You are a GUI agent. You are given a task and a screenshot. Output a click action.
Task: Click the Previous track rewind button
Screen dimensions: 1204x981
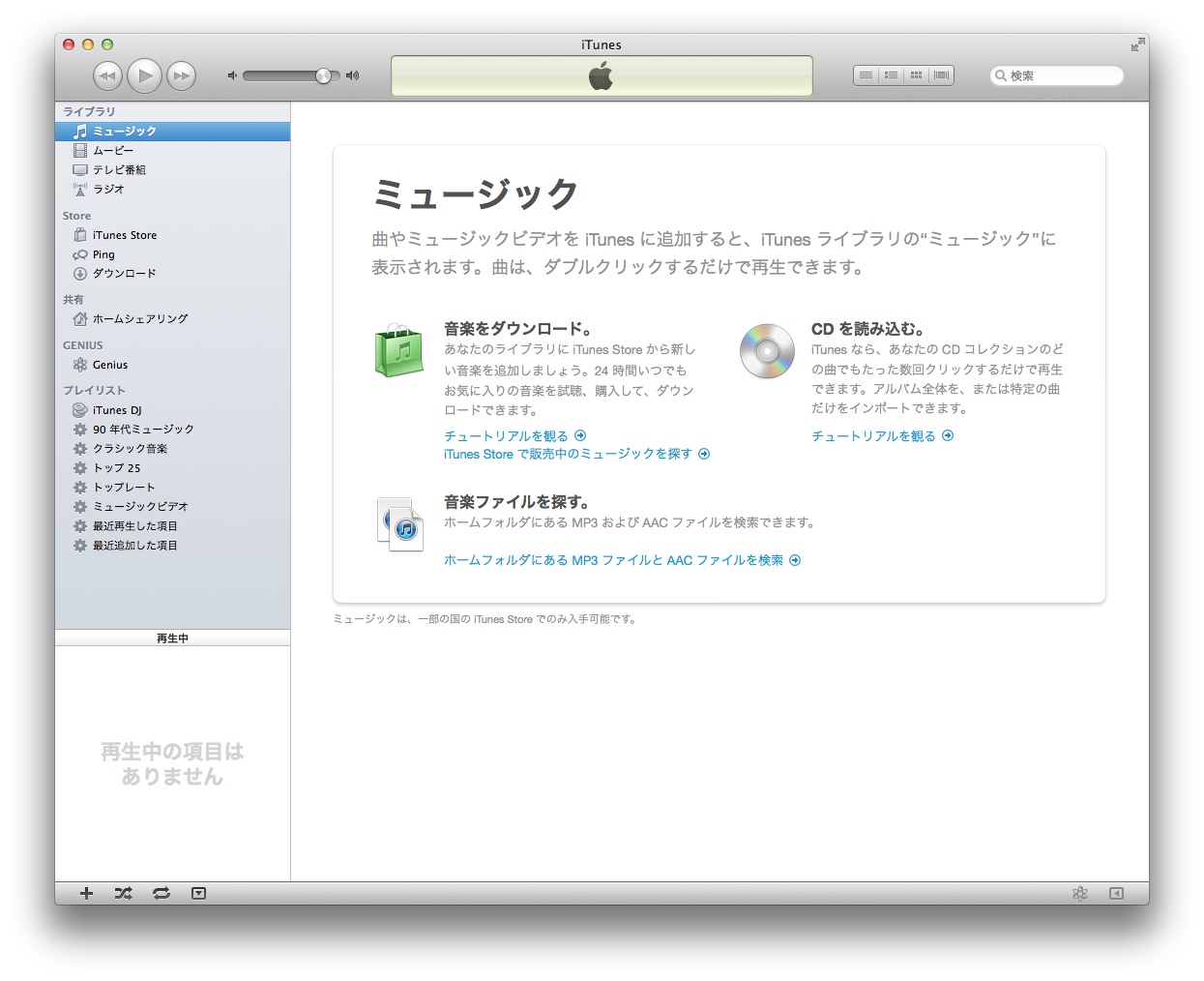pyautogui.click(x=107, y=75)
